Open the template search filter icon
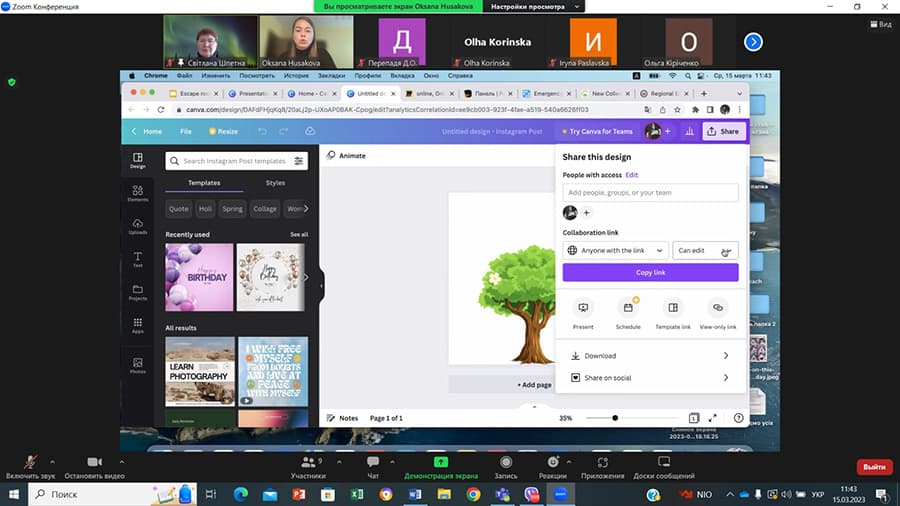The image size is (900, 506). 298,161
